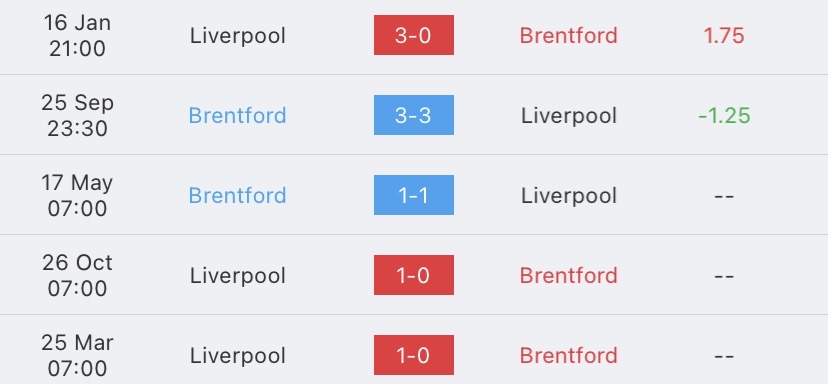The width and height of the screenshot is (828, 384).
Task: Click the 17 May 07:00 date cell
Action: tap(77, 195)
